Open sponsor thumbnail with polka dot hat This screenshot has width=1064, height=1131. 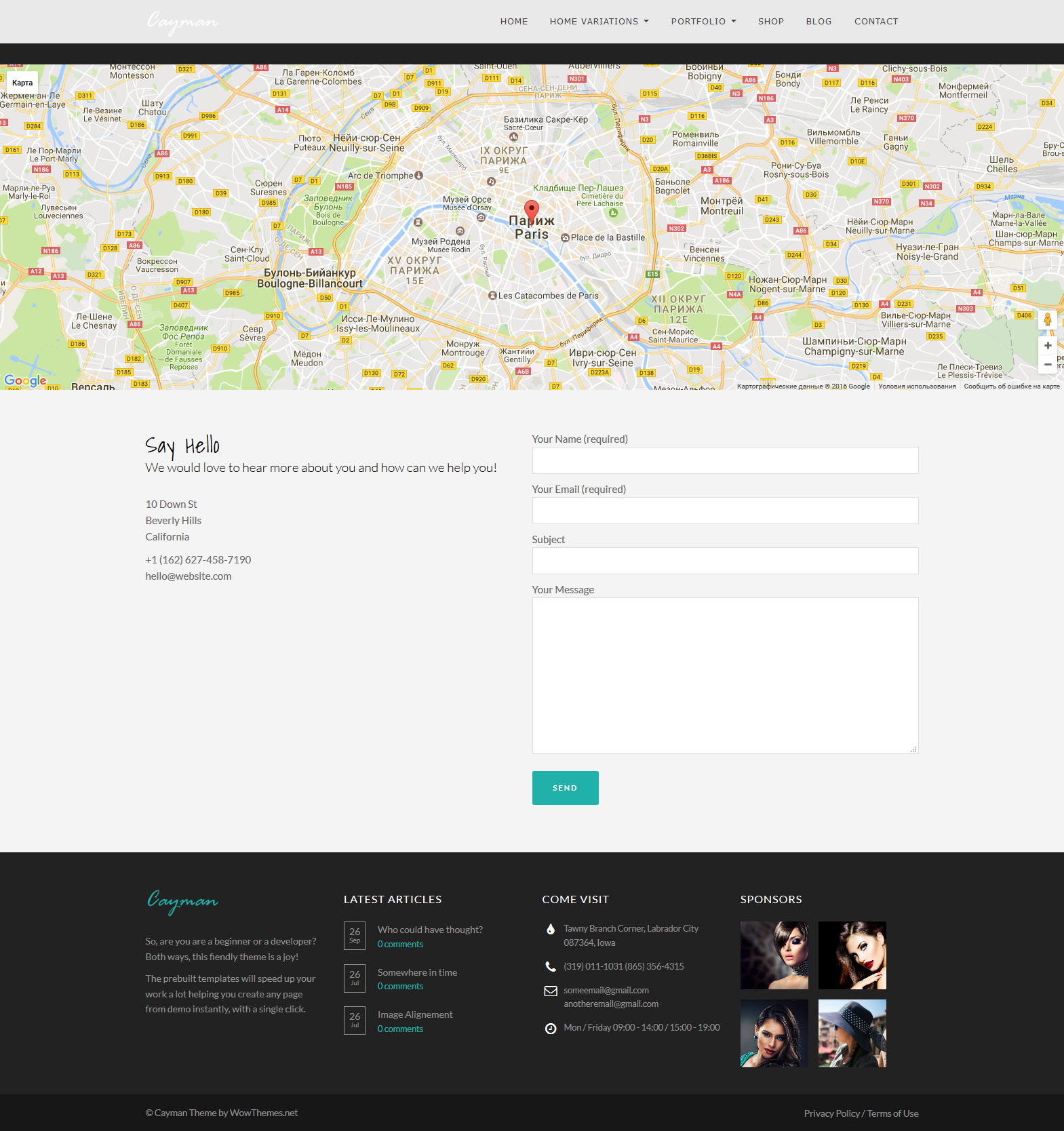(x=852, y=1033)
